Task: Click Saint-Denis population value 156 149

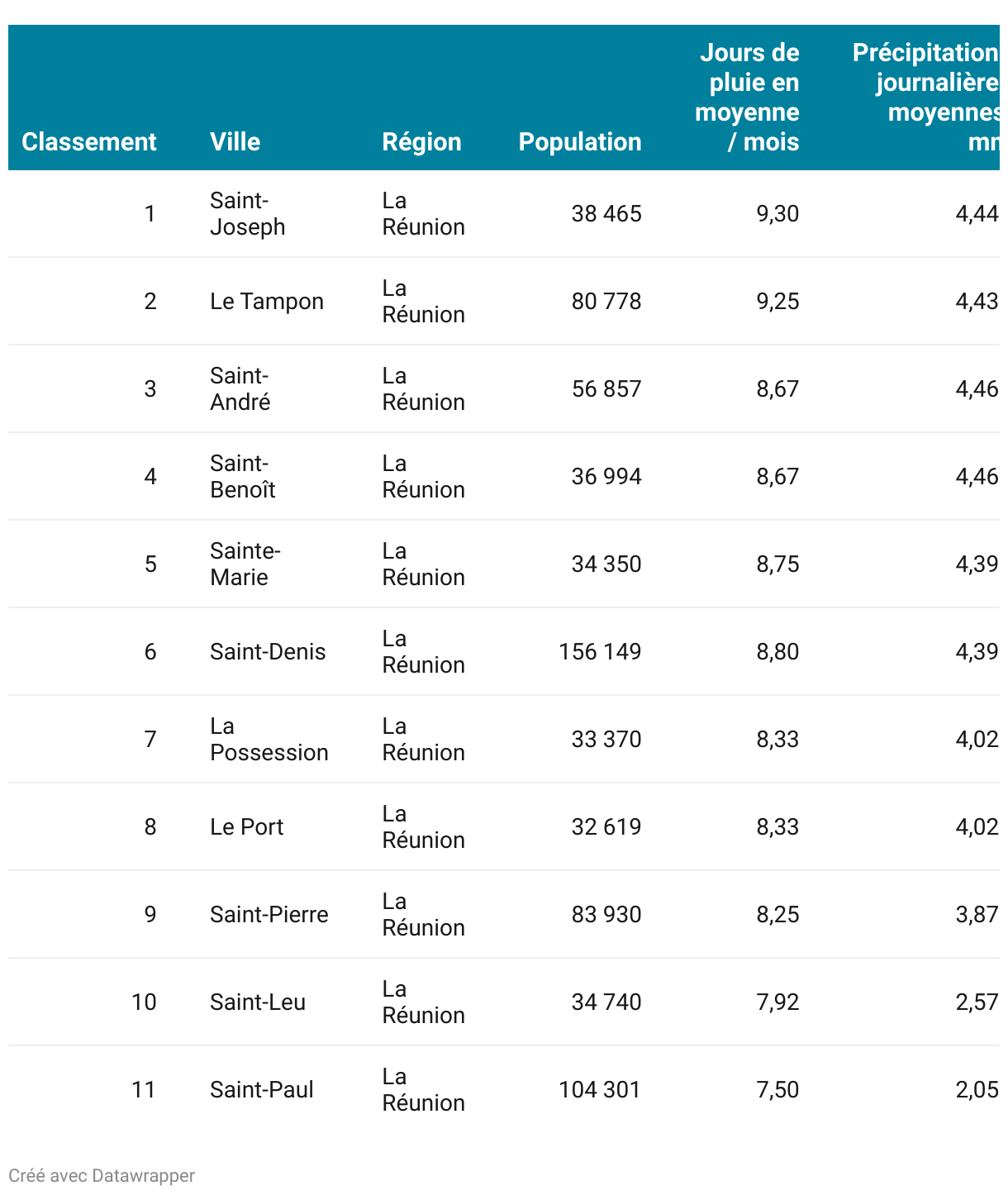Action: [600, 652]
